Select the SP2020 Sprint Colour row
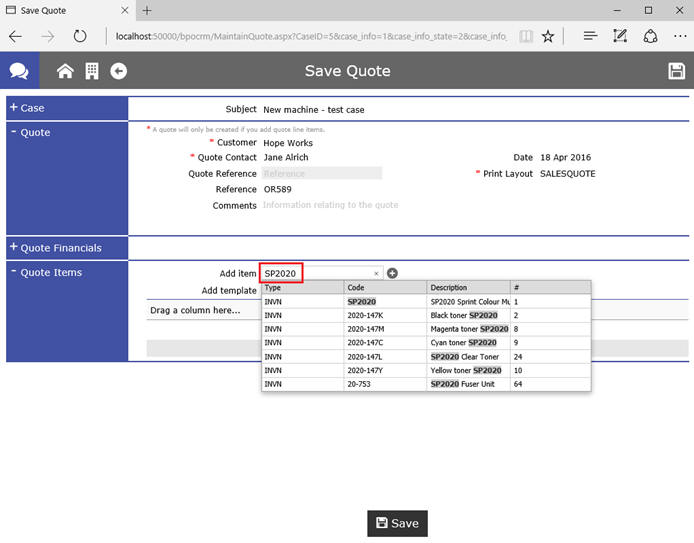This screenshot has height=543, width=694. pos(425,301)
